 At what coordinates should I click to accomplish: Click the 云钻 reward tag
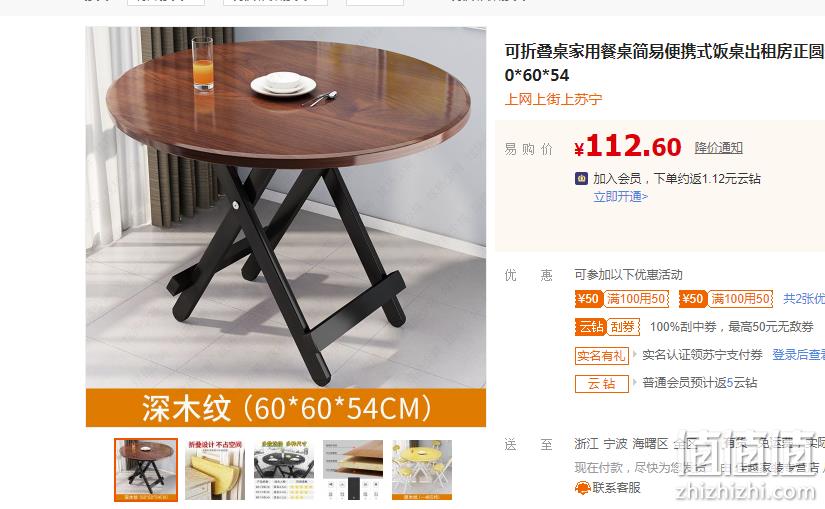click(x=601, y=384)
